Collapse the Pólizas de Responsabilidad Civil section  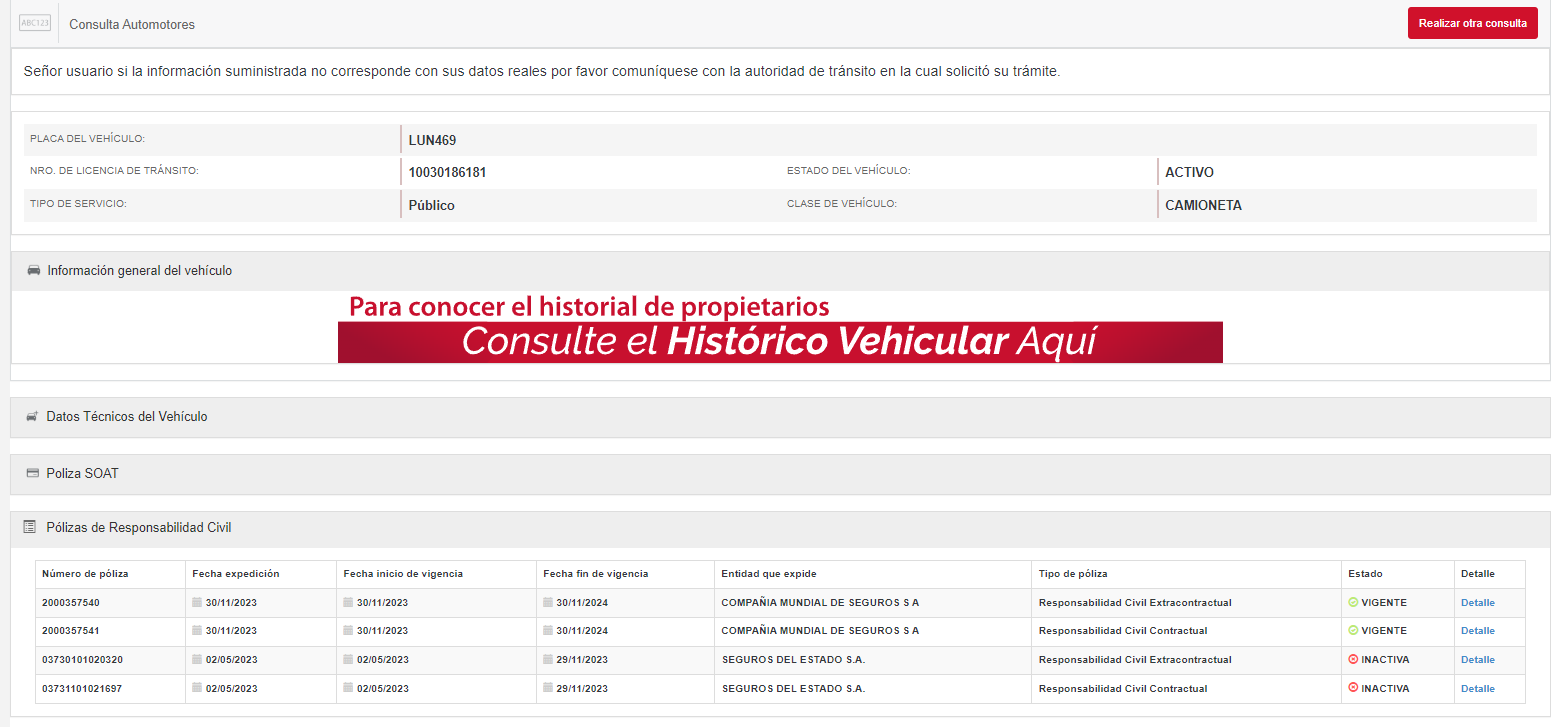click(x=139, y=527)
